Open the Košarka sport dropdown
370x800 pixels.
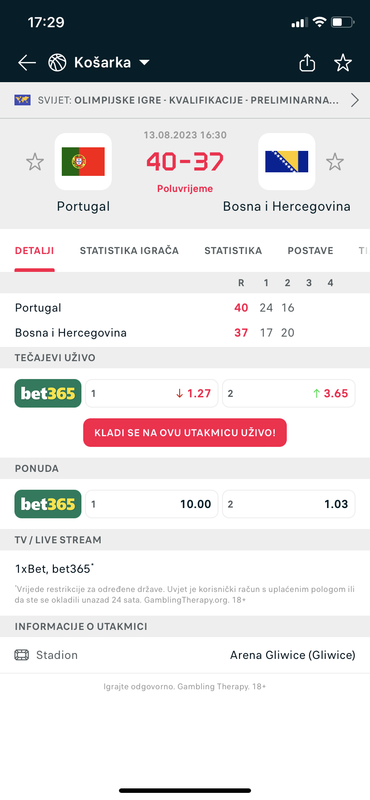(112, 63)
